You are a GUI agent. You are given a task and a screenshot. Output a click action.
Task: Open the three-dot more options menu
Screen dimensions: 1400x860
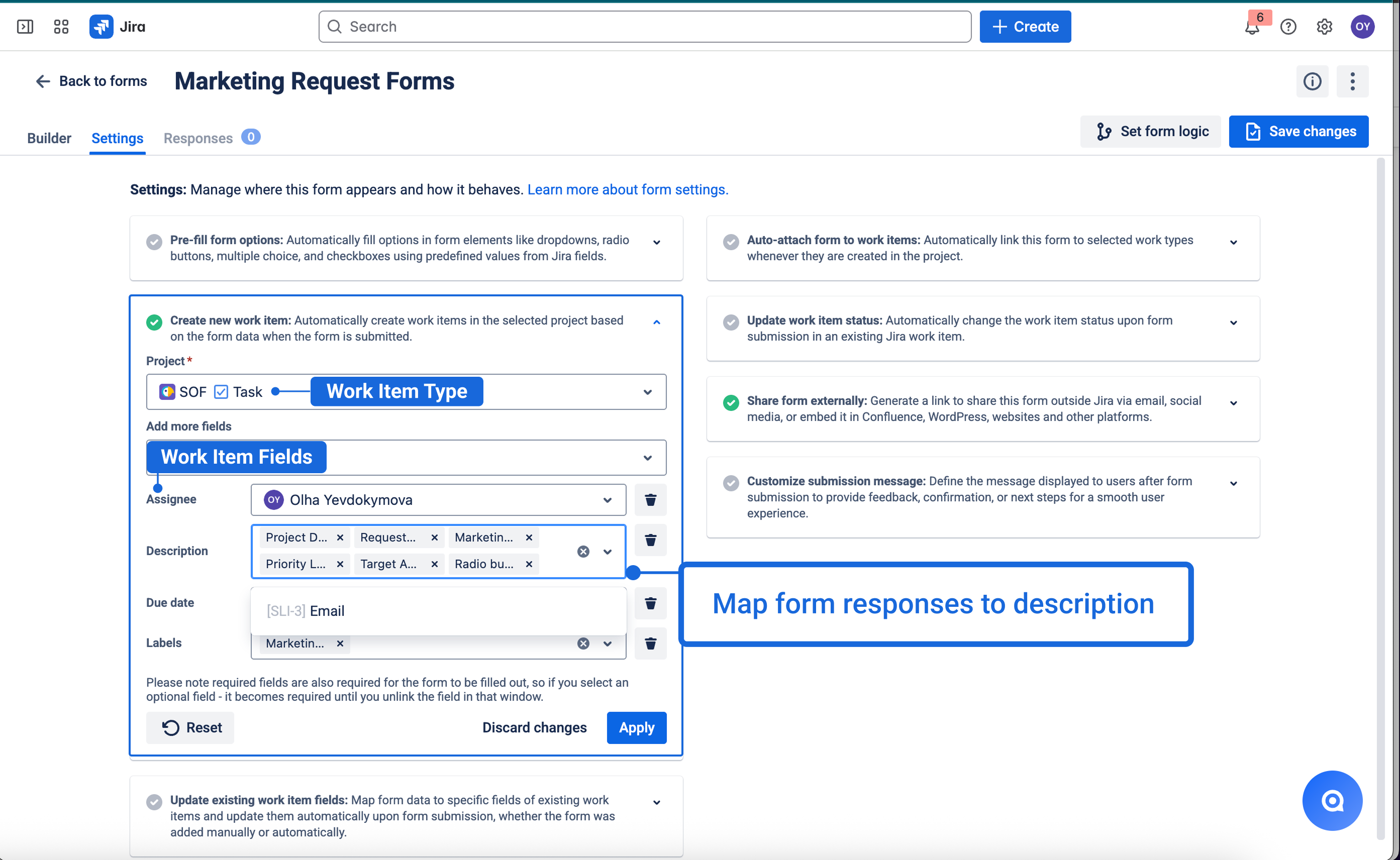(x=1352, y=81)
